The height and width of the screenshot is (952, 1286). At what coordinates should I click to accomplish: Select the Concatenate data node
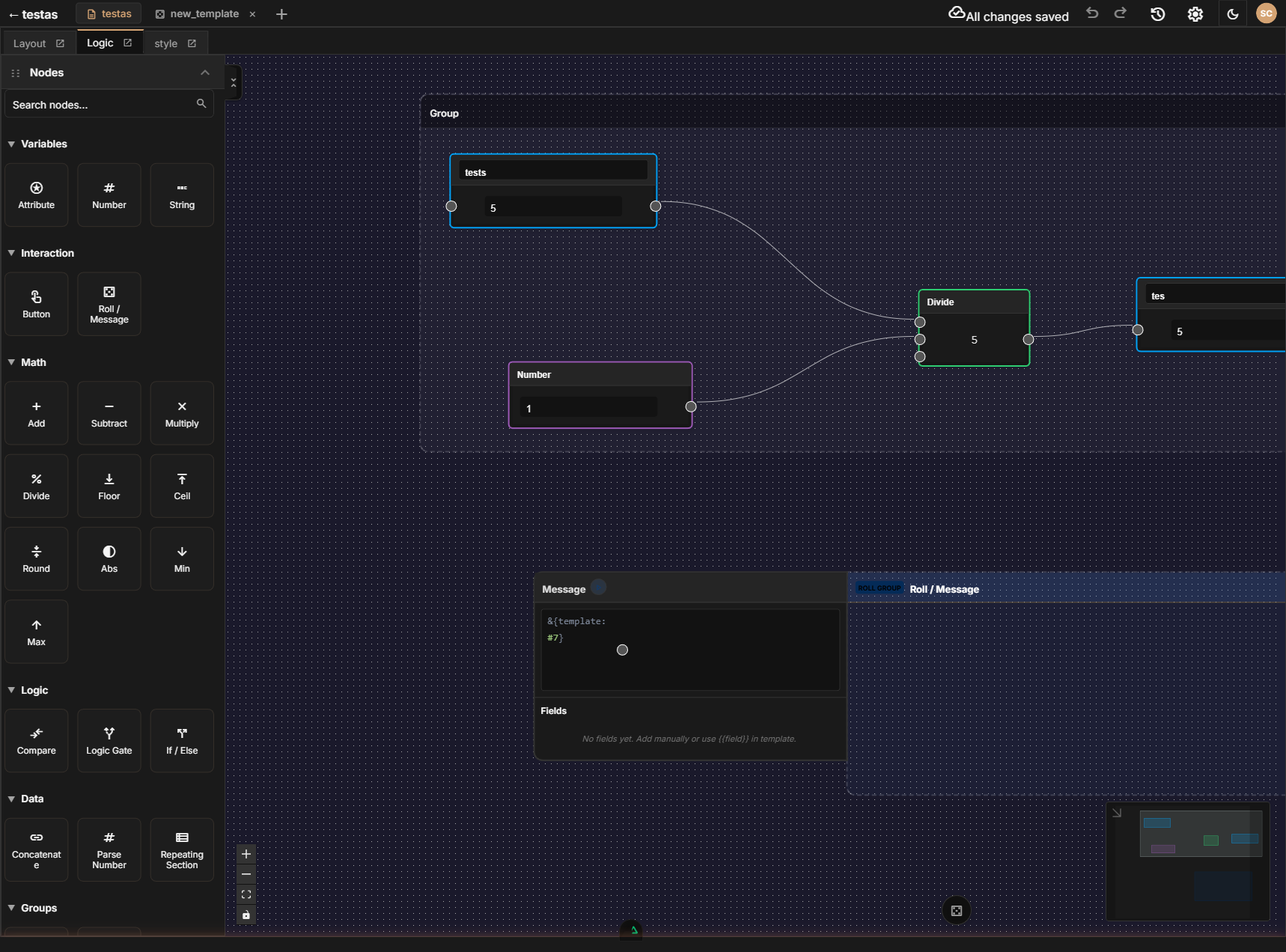(36, 849)
